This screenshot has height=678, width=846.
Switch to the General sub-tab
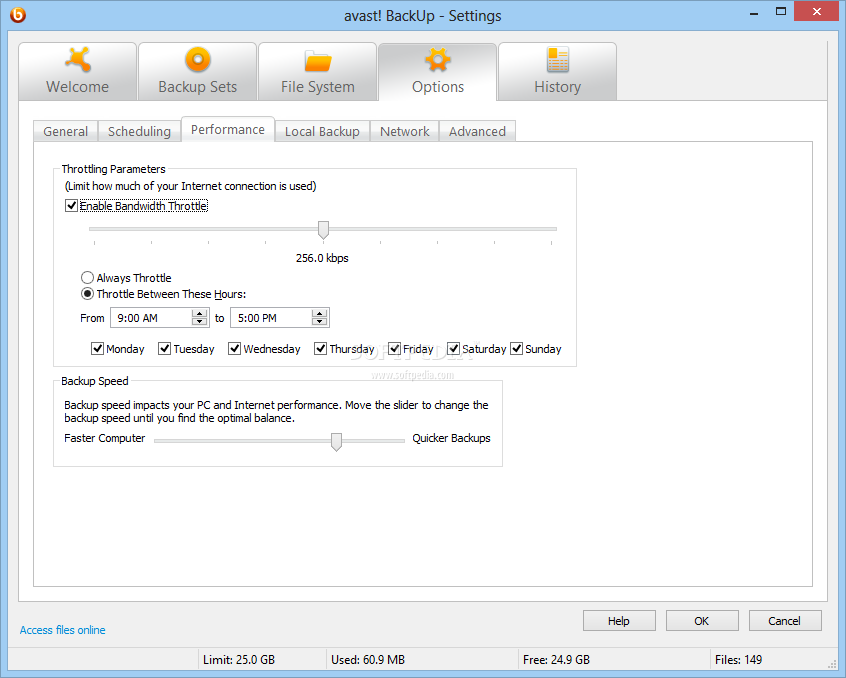coord(65,132)
